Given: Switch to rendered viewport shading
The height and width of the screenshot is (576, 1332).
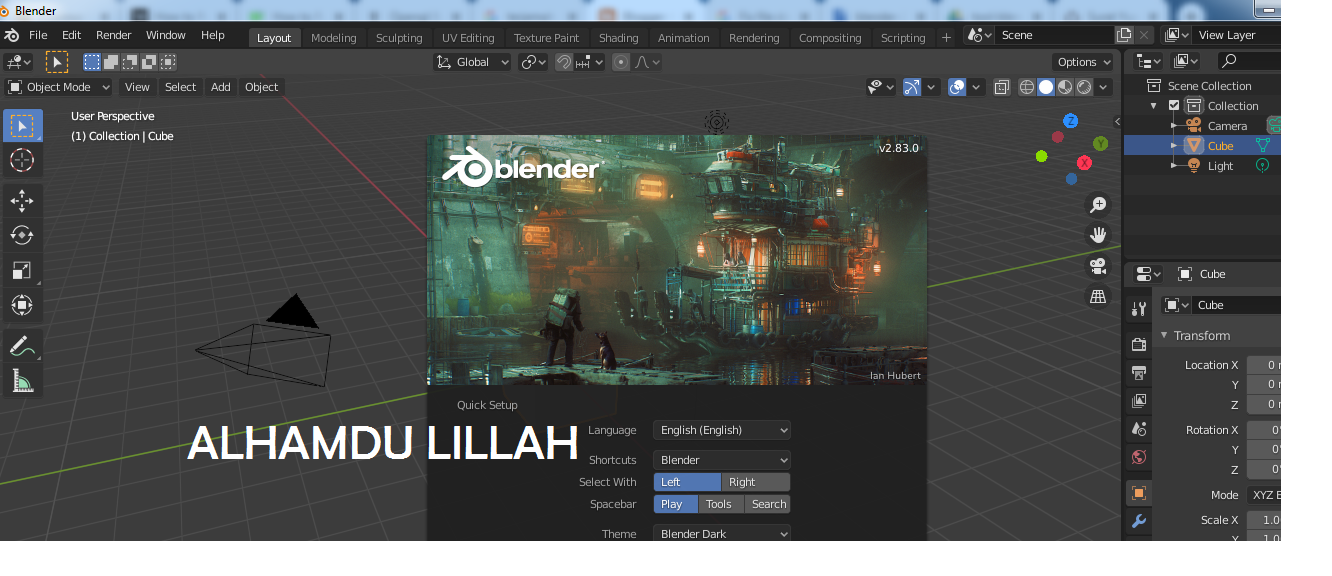Looking at the screenshot, I should (1084, 87).
